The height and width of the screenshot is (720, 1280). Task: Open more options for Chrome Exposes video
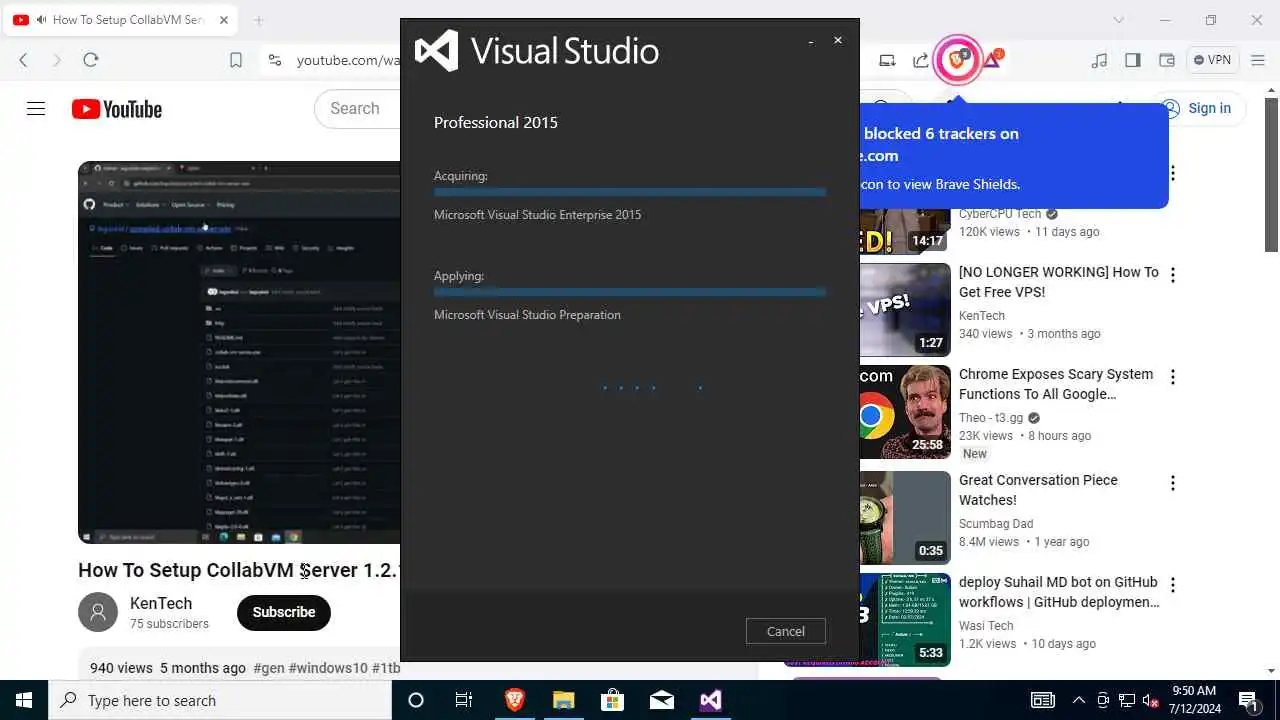1172,377
